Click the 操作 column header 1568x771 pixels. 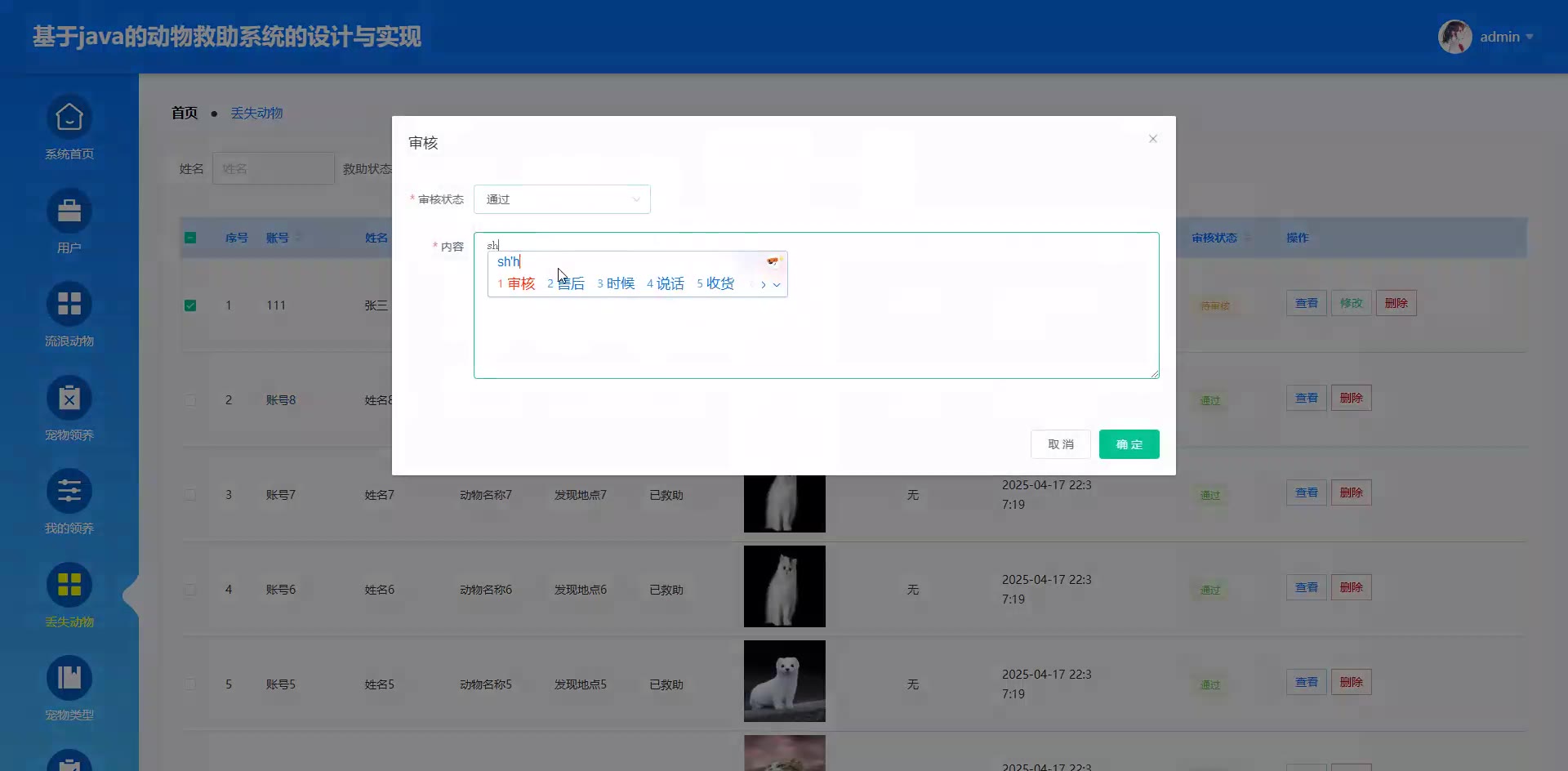(1298, 238)
